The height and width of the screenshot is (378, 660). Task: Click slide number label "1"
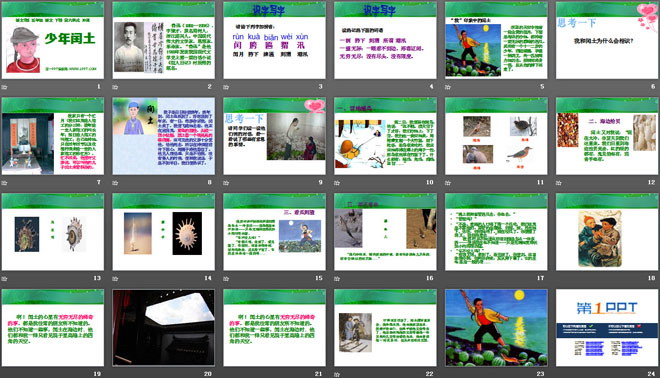click(99, 86)
